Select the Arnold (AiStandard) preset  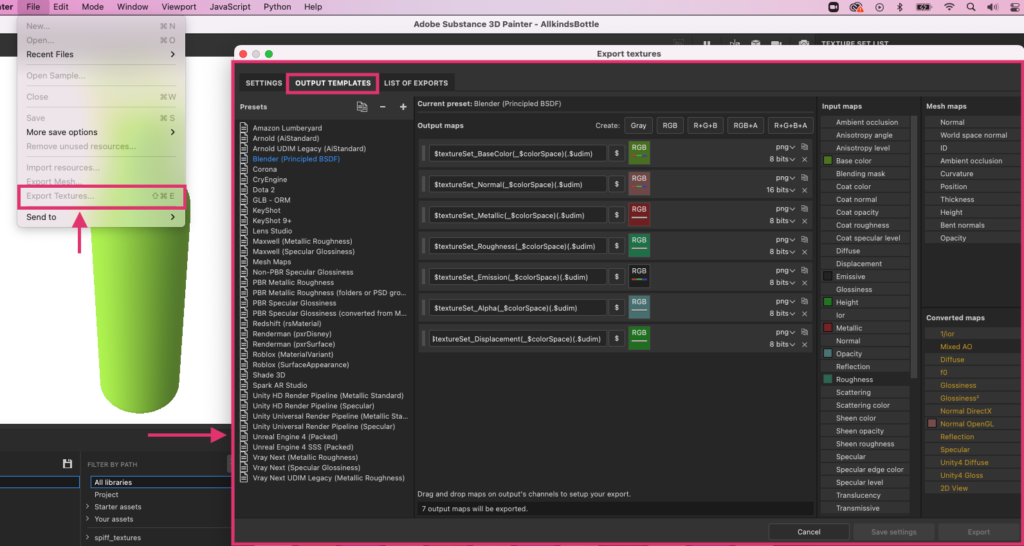click(x=286, y=138)
